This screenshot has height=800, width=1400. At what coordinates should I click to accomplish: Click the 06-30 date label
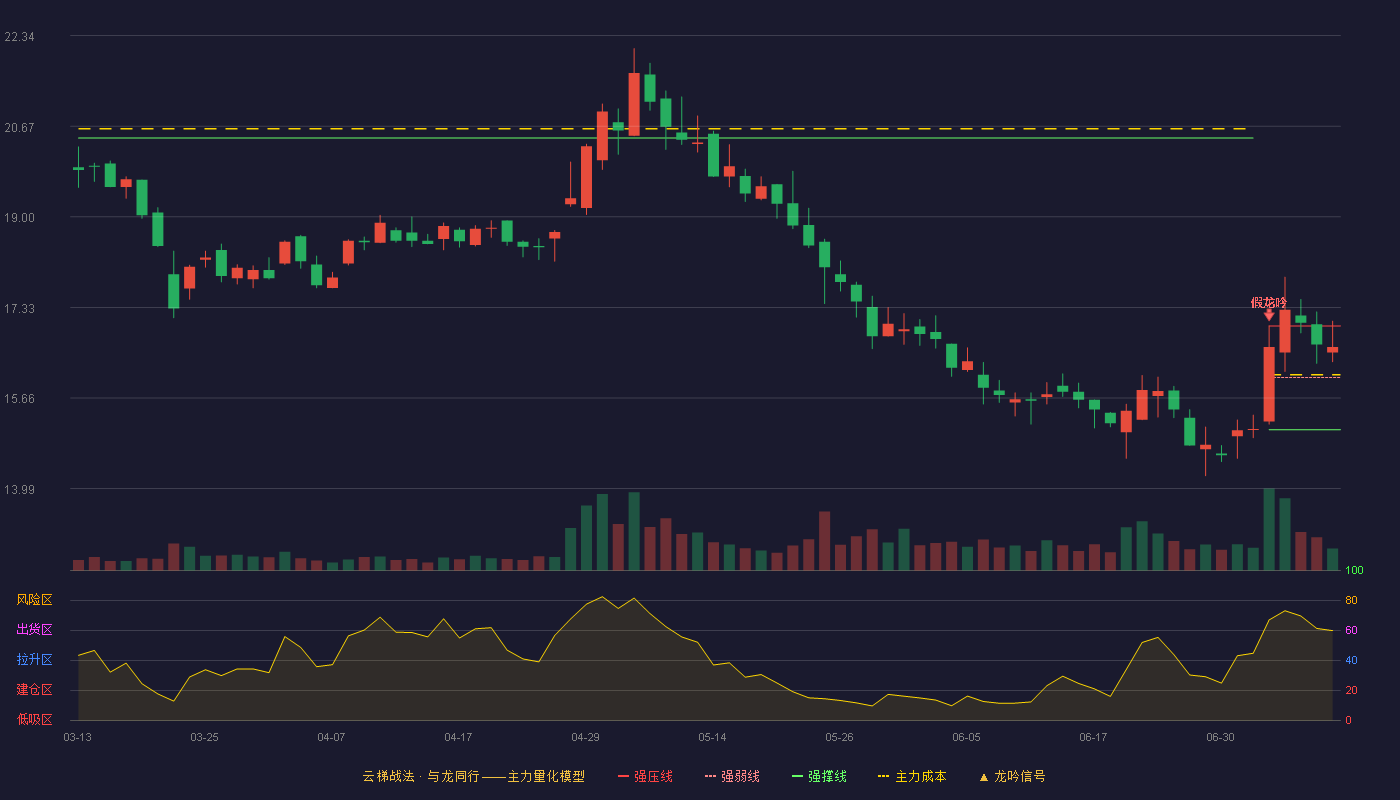tap(1220, 737)
